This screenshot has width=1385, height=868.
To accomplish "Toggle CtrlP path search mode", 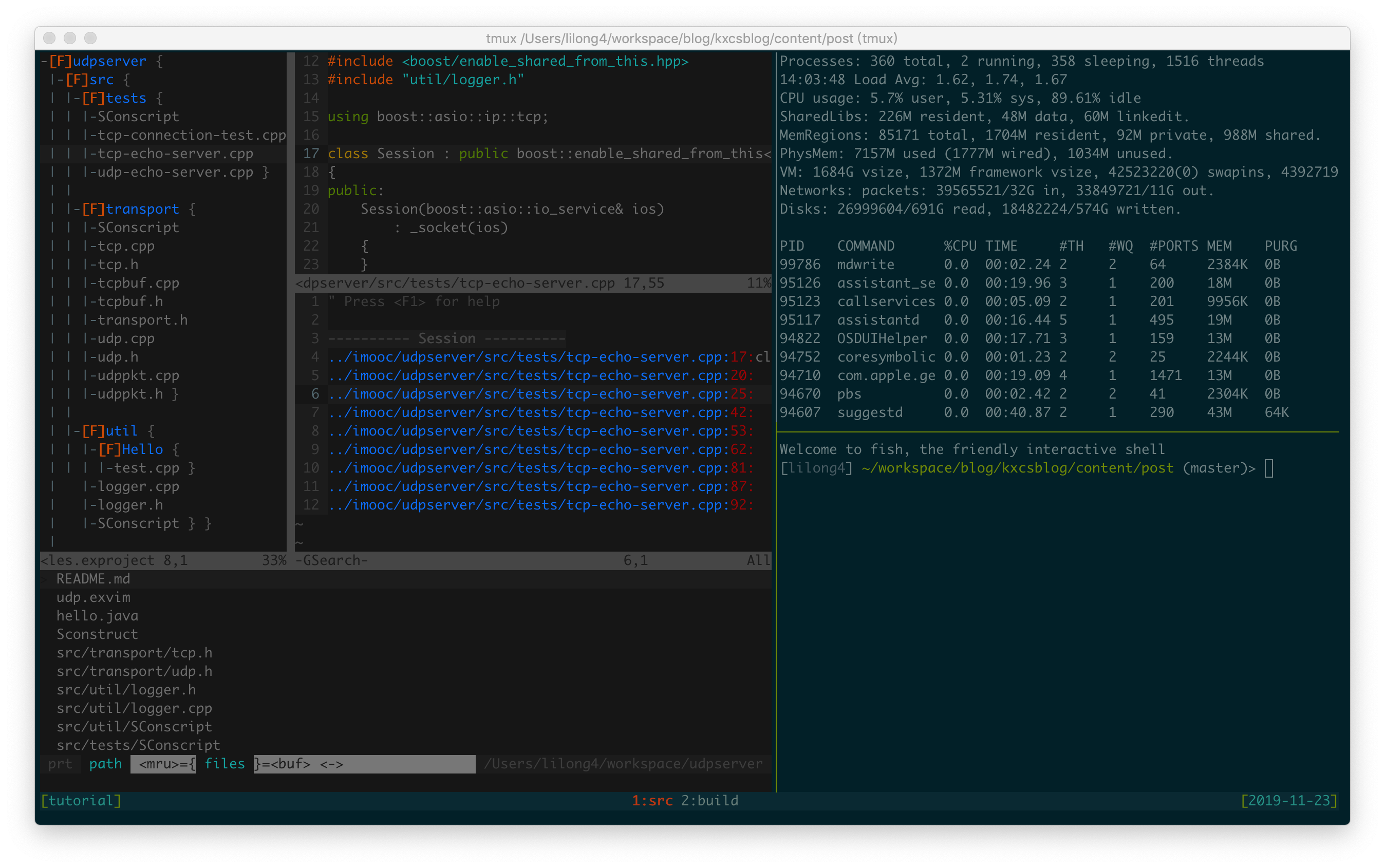I will click(x=106, y=764).
